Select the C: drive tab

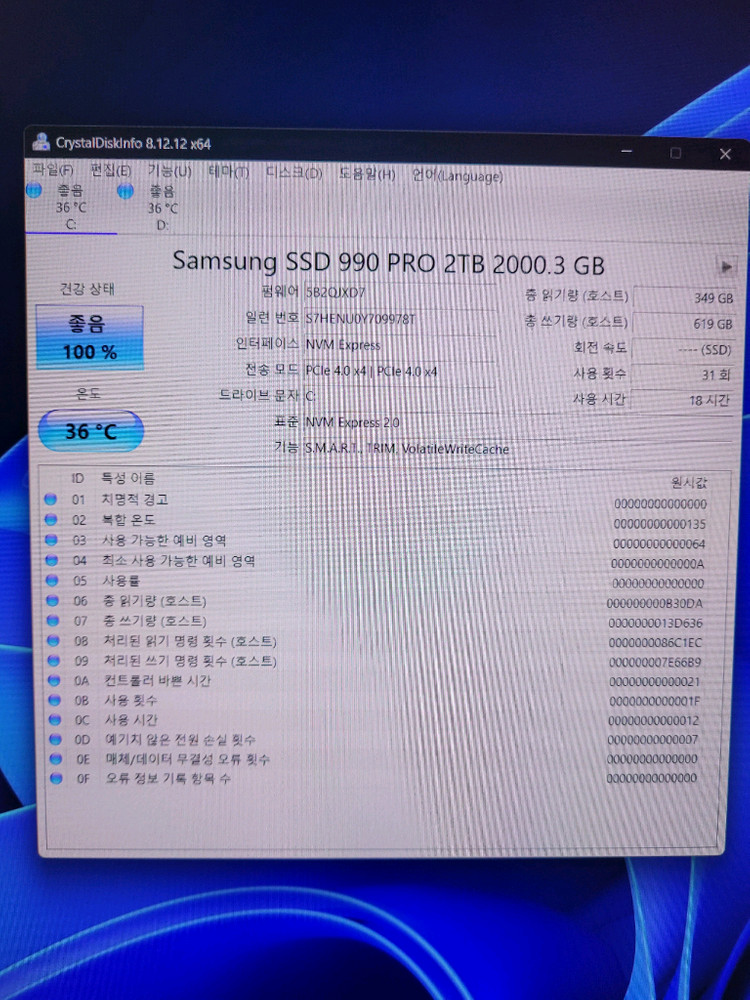click(70, 207)
